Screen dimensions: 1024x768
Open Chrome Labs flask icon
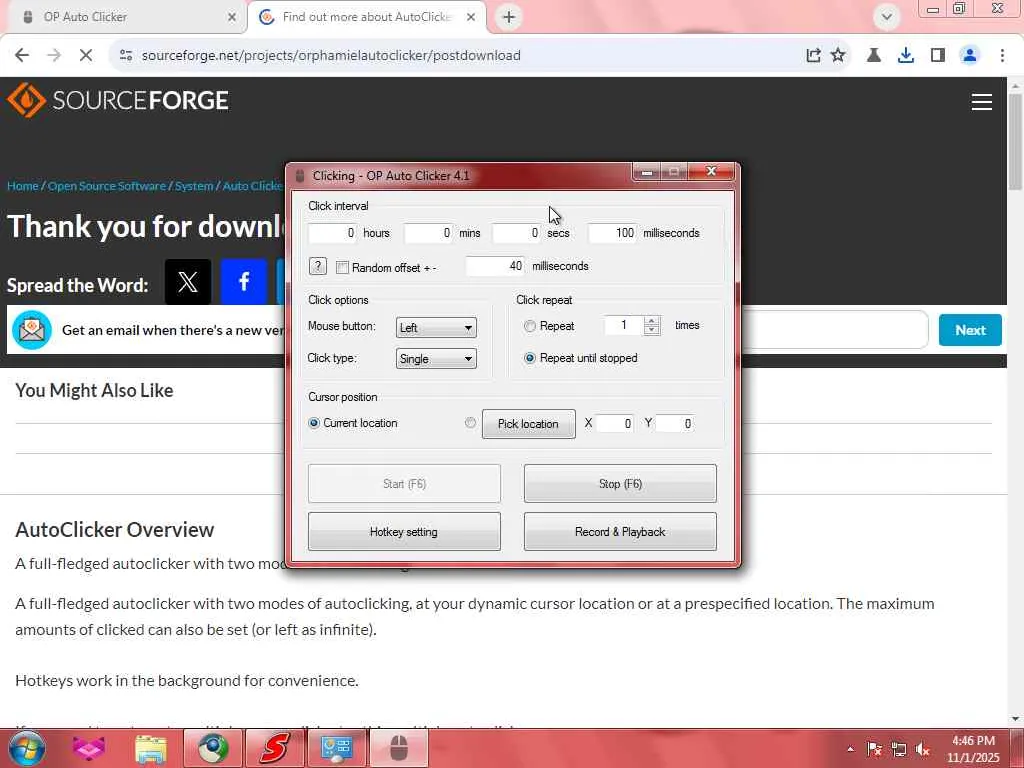(874, 56)
